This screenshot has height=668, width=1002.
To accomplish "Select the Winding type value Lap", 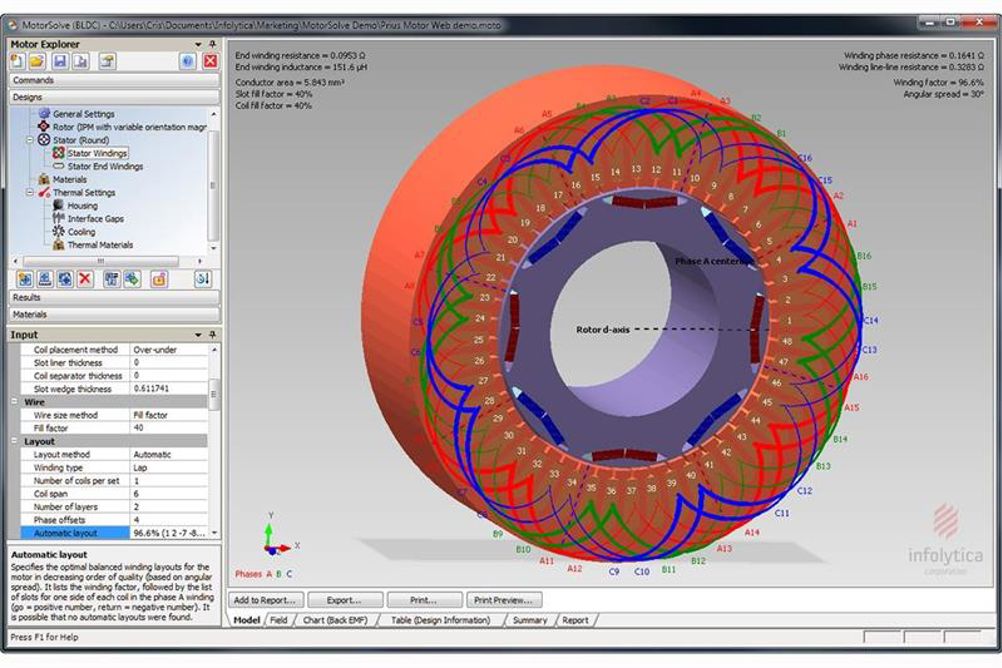I will click(169, 467).
